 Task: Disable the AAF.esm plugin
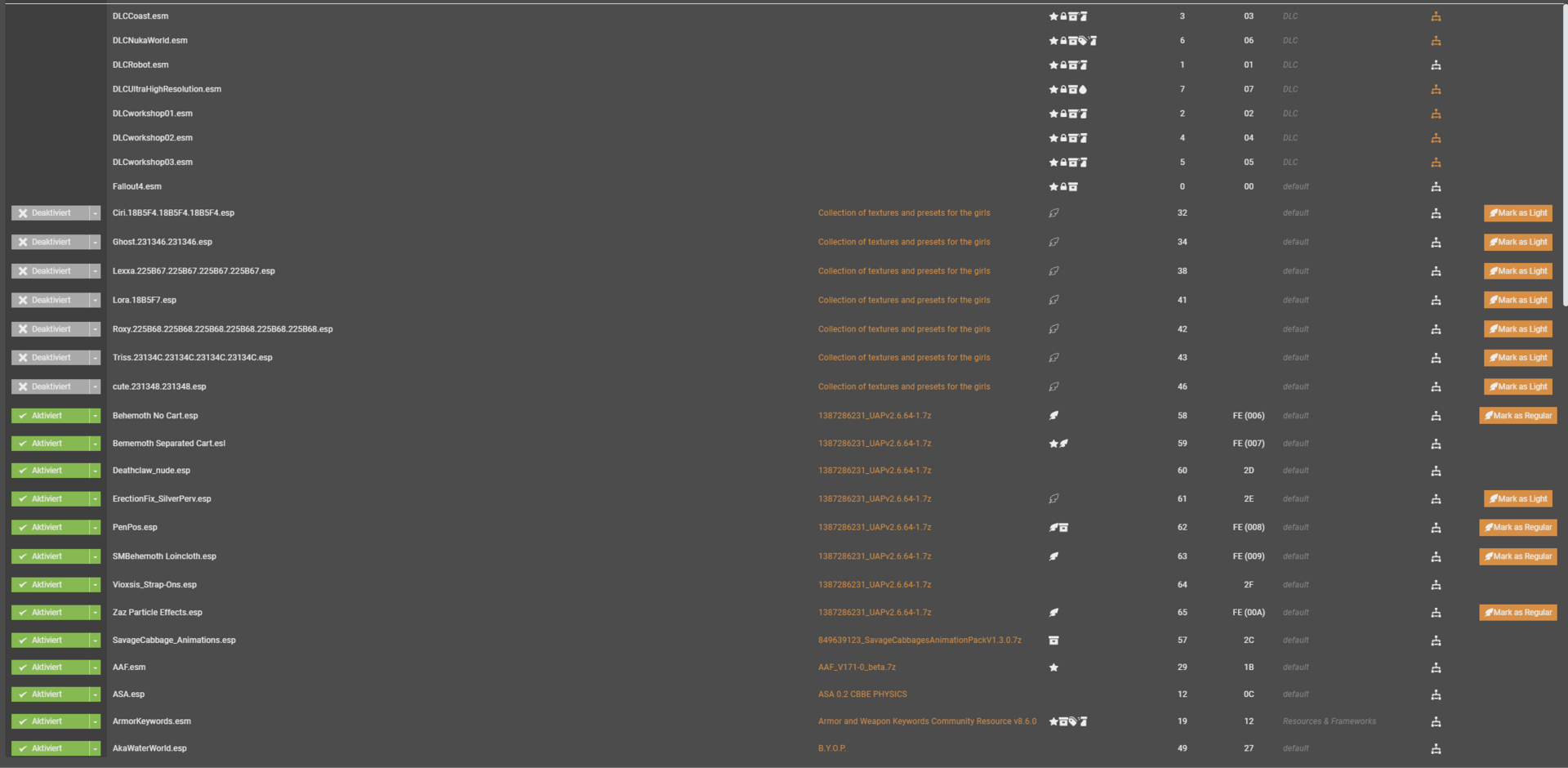(x=50, y=668)
